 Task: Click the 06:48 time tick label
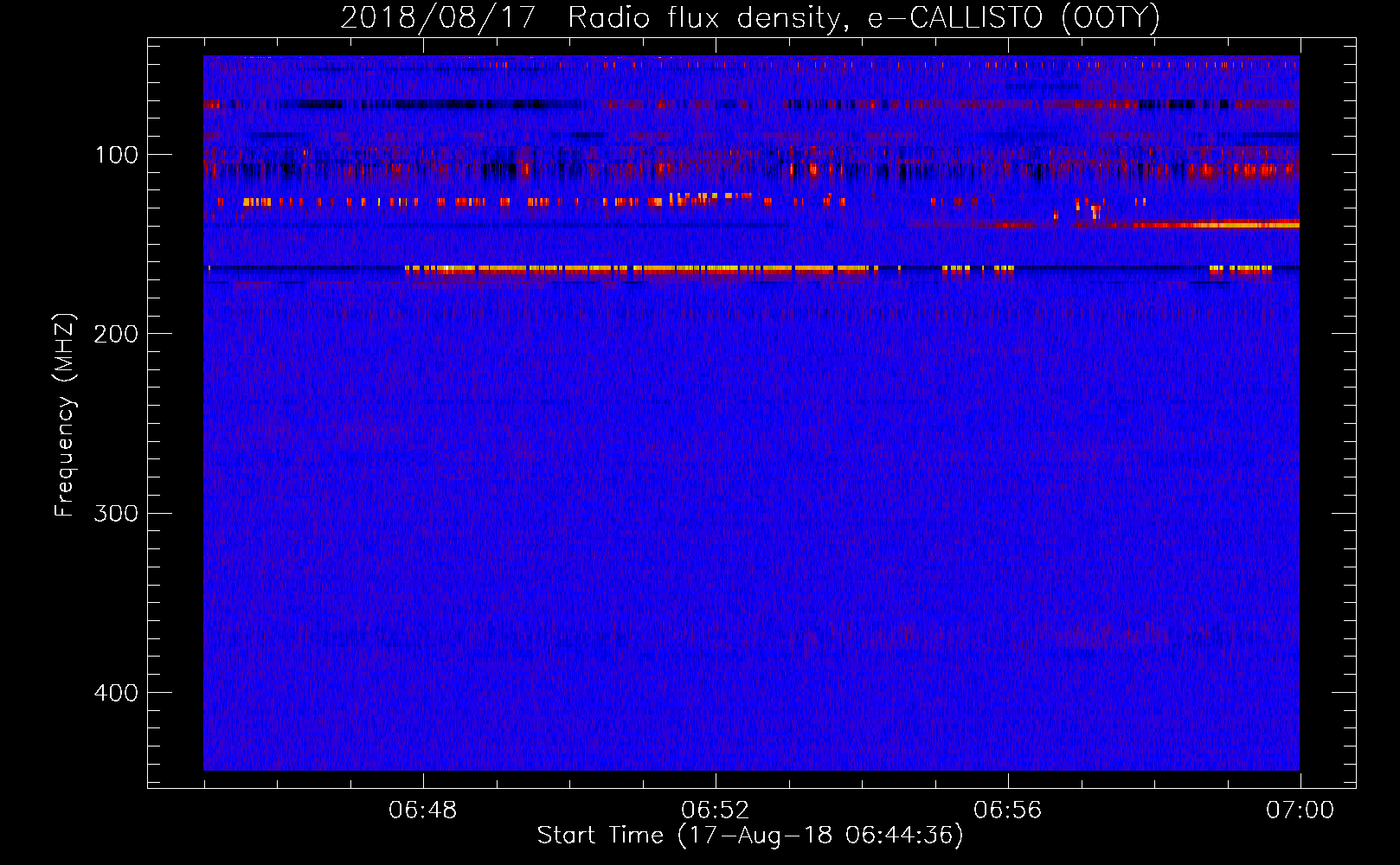pos(423,811)
